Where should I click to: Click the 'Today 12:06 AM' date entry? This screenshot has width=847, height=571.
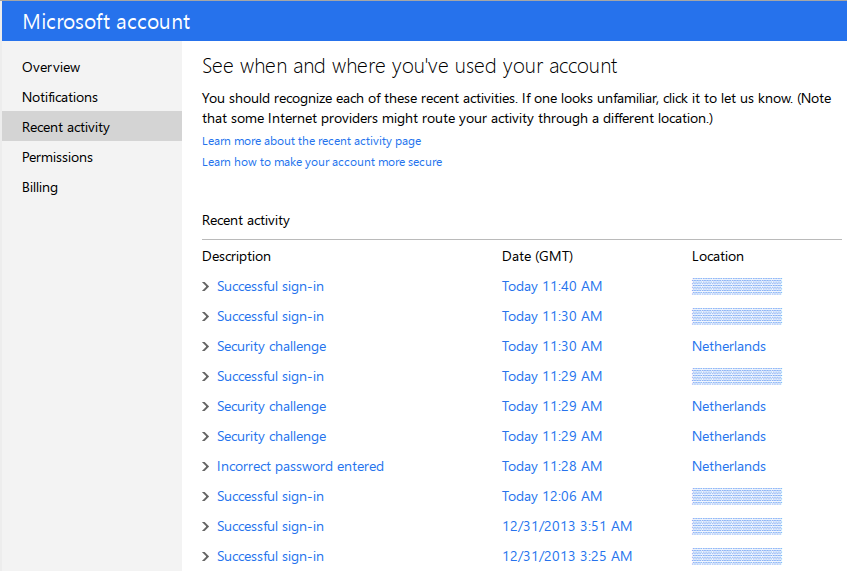(552, 496)
